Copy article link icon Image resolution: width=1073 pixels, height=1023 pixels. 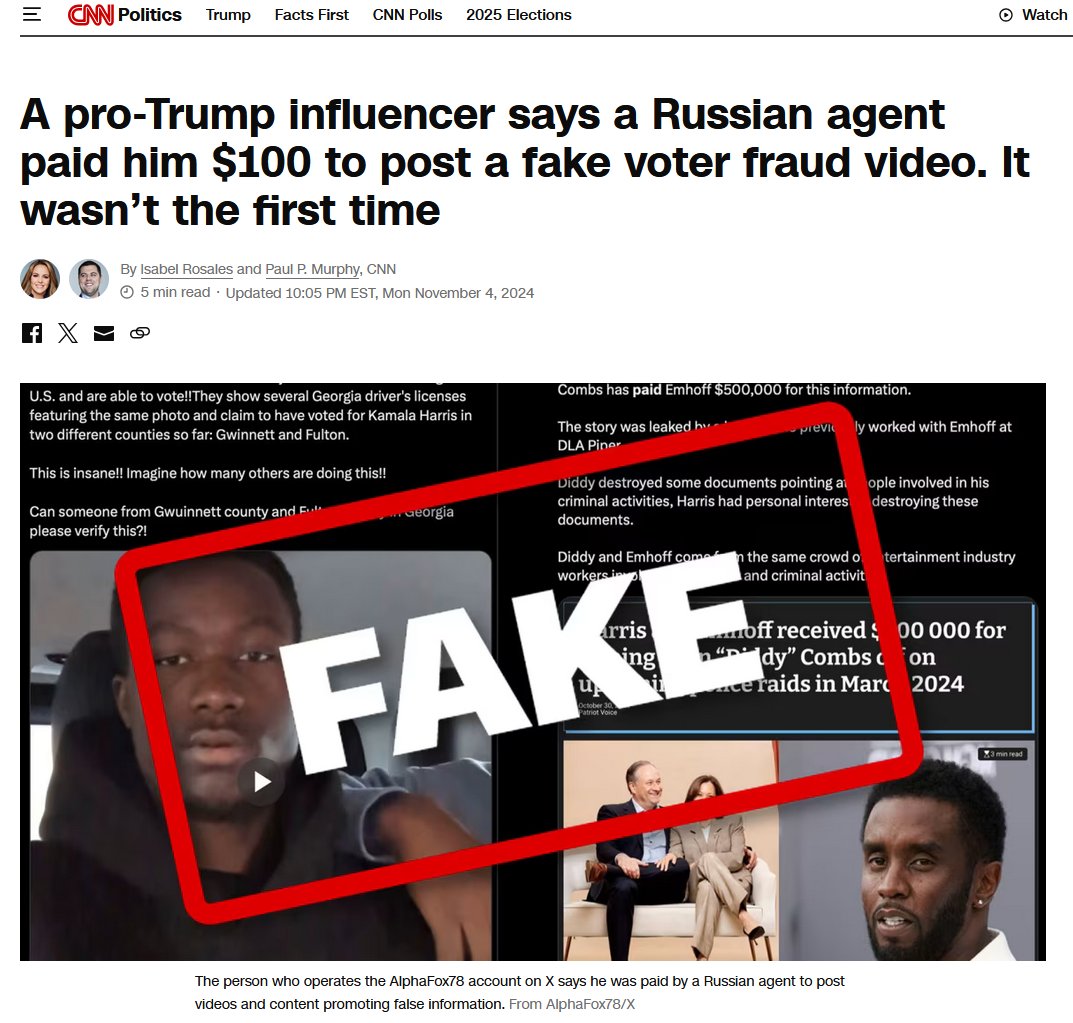(140, 333)
